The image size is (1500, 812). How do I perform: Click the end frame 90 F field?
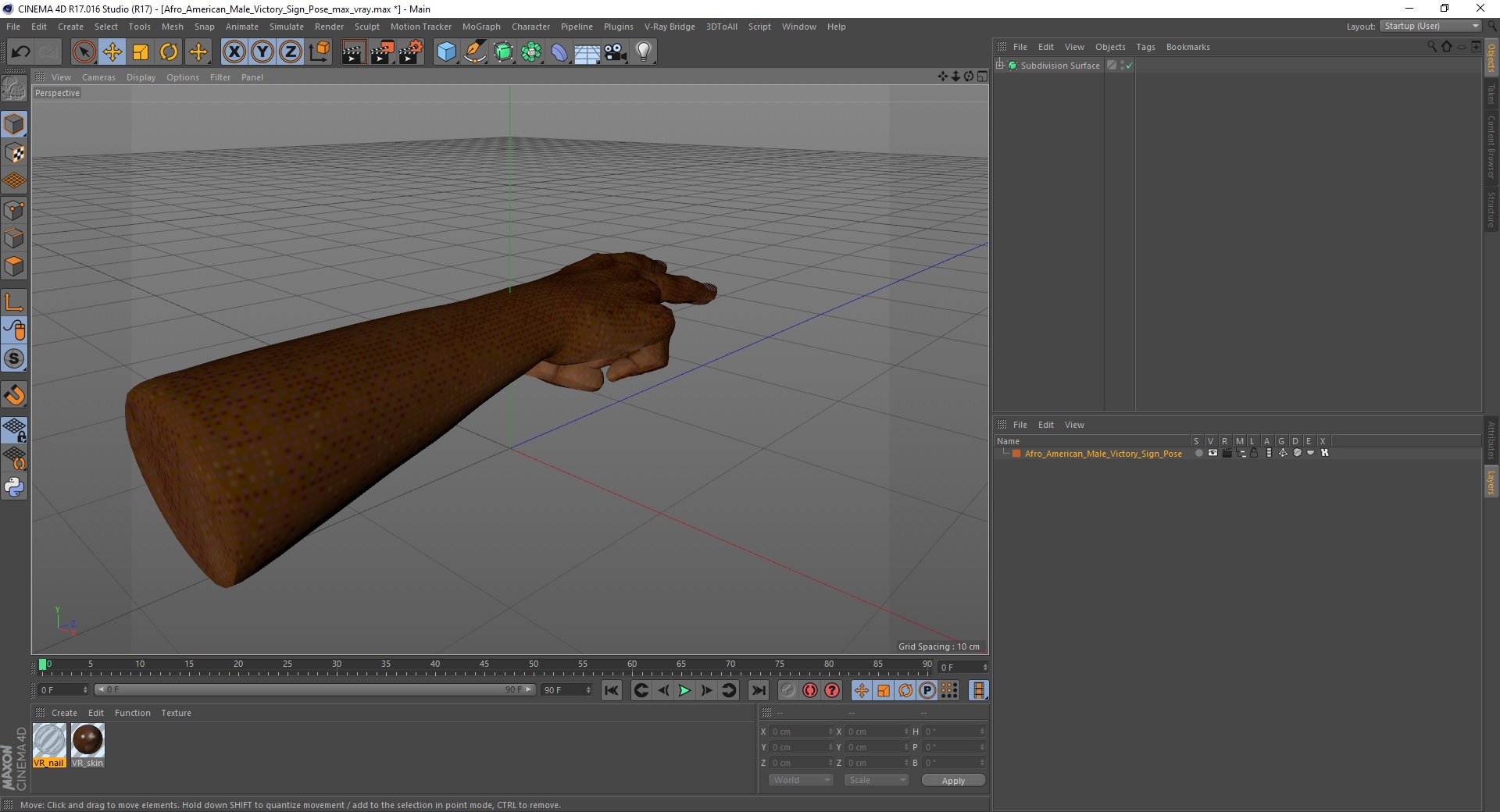566,690
